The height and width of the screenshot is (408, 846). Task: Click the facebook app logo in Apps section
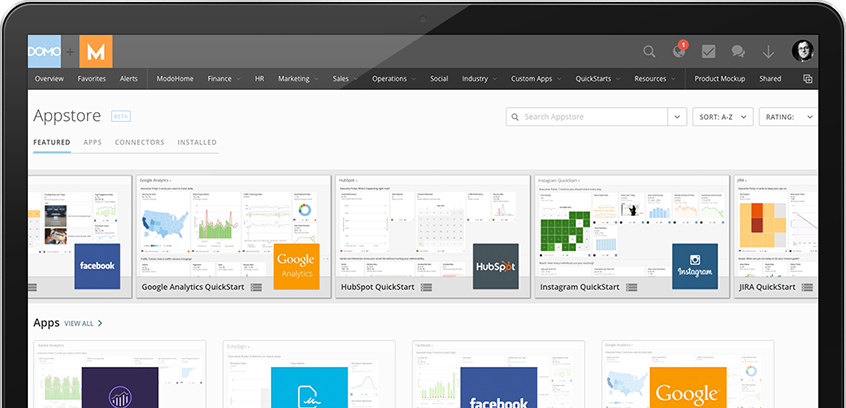pos(499,387)
